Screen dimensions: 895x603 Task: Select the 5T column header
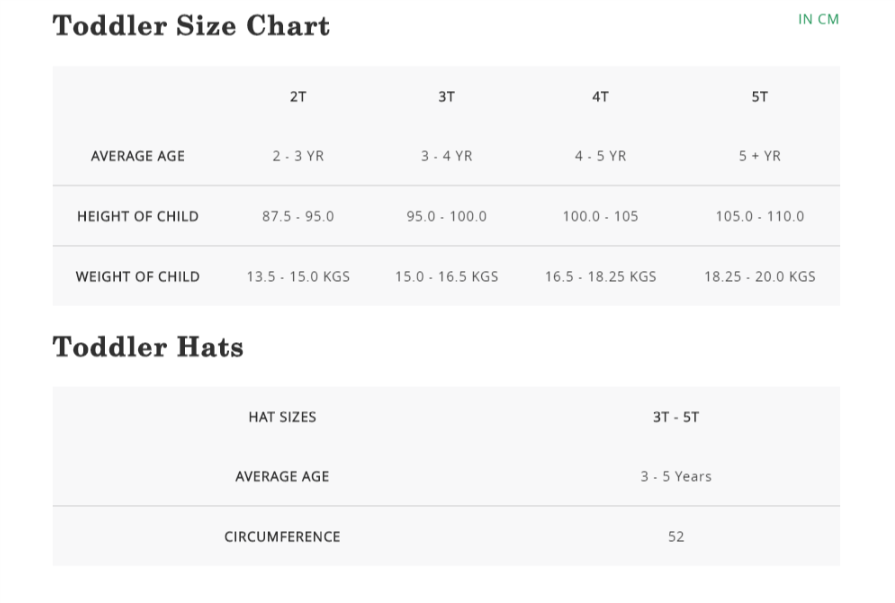click(x=760, y=97)
